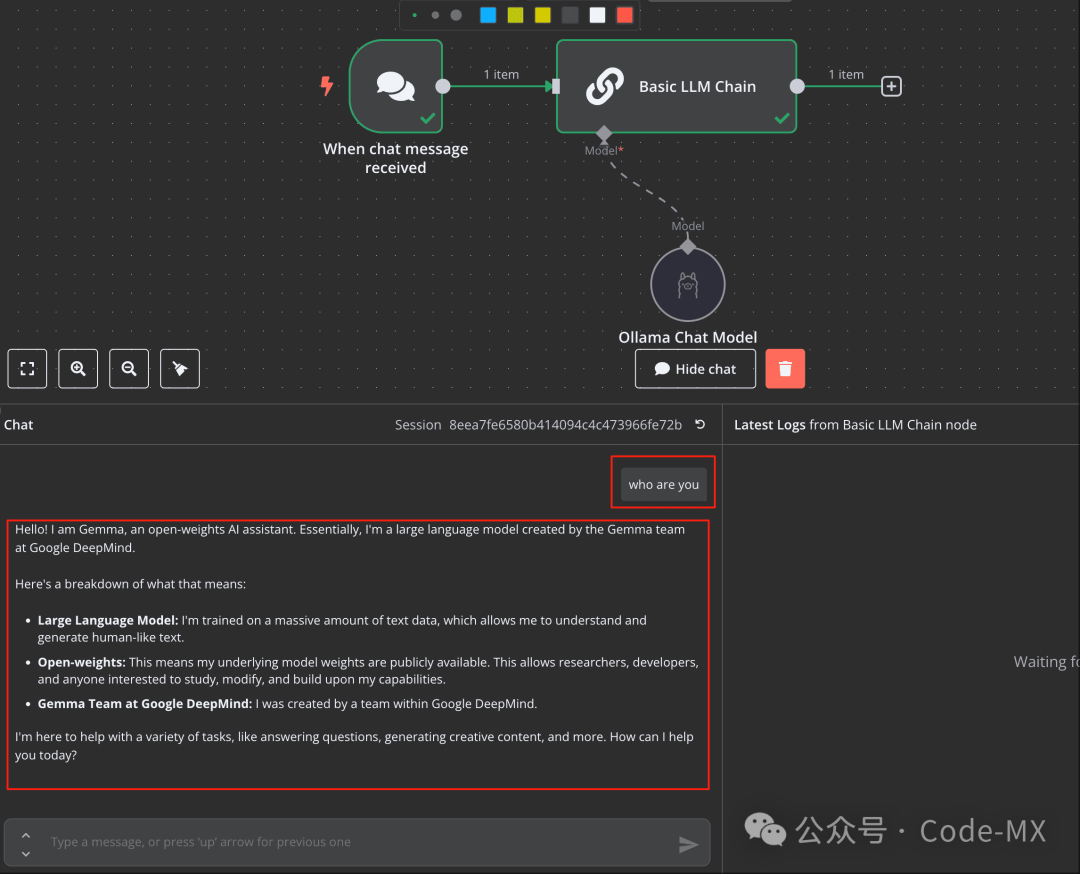Click the 'Ollama Chat Model' label
Screen dimensions: 1080x874
687,337
